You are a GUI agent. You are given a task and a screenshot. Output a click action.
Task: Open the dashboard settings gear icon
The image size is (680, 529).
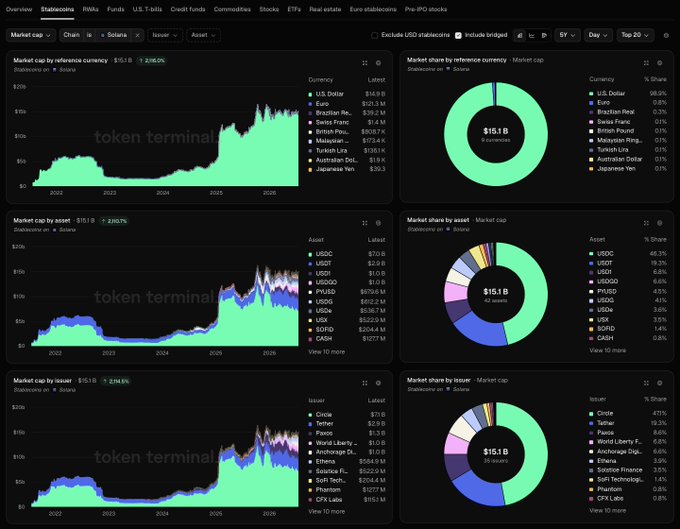tap(666, 36)
